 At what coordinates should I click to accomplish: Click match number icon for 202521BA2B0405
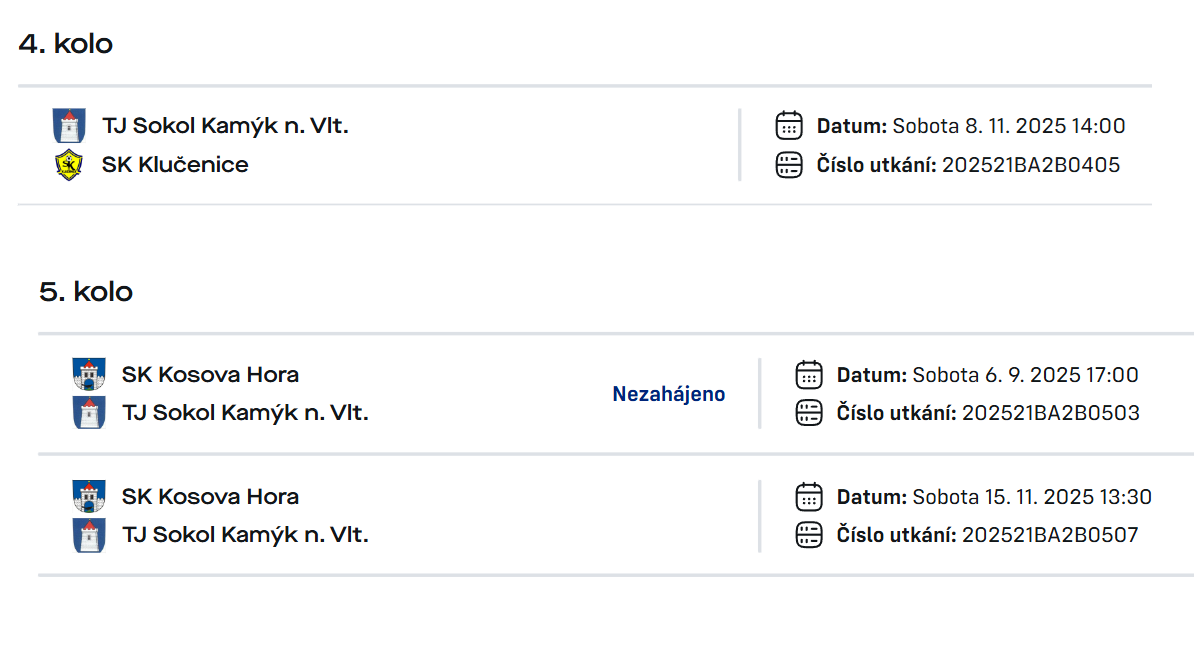click(x=789, y=165)
